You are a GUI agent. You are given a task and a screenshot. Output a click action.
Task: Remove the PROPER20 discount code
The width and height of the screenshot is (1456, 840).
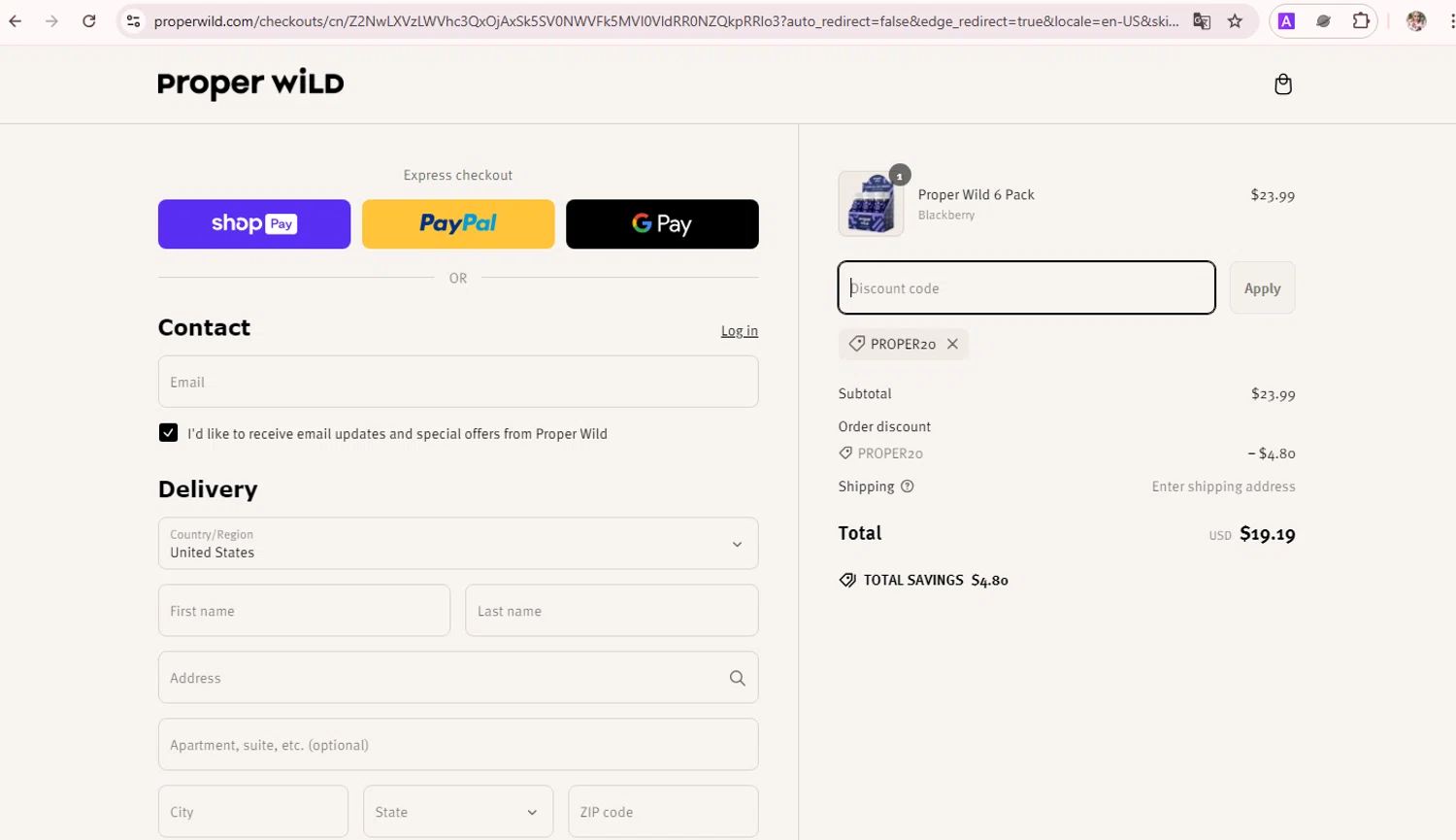point(952,344)
